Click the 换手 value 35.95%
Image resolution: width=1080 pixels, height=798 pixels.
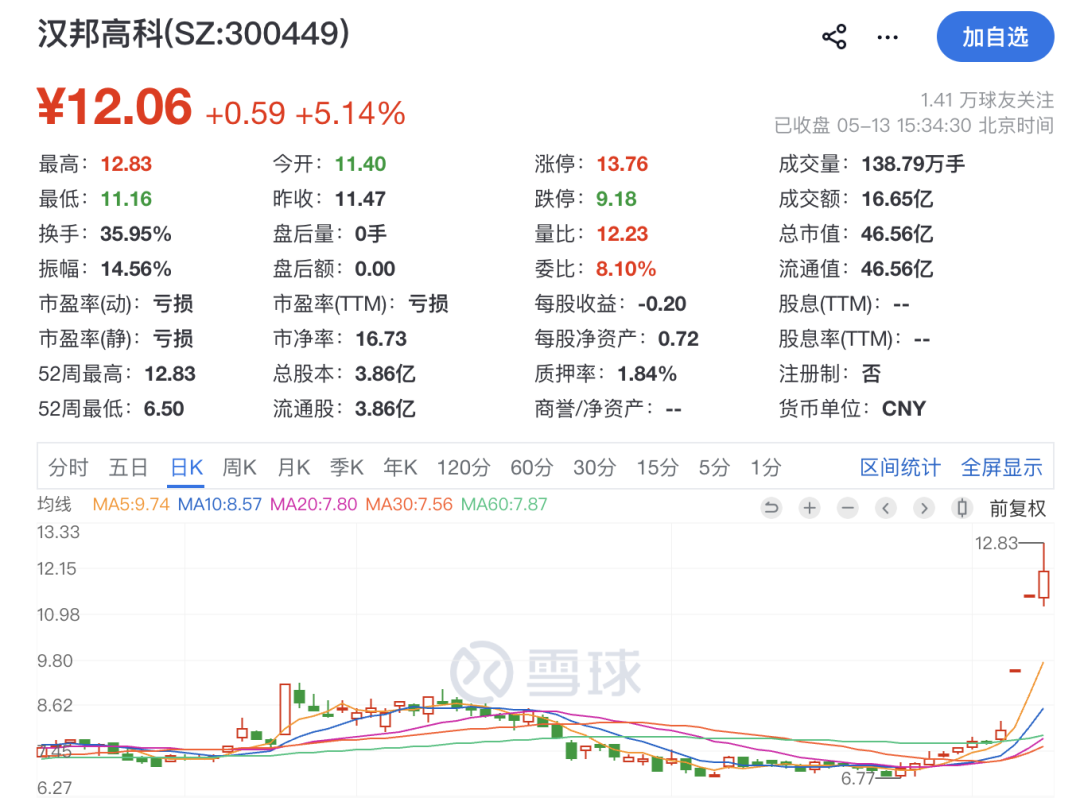pos(136,234)
